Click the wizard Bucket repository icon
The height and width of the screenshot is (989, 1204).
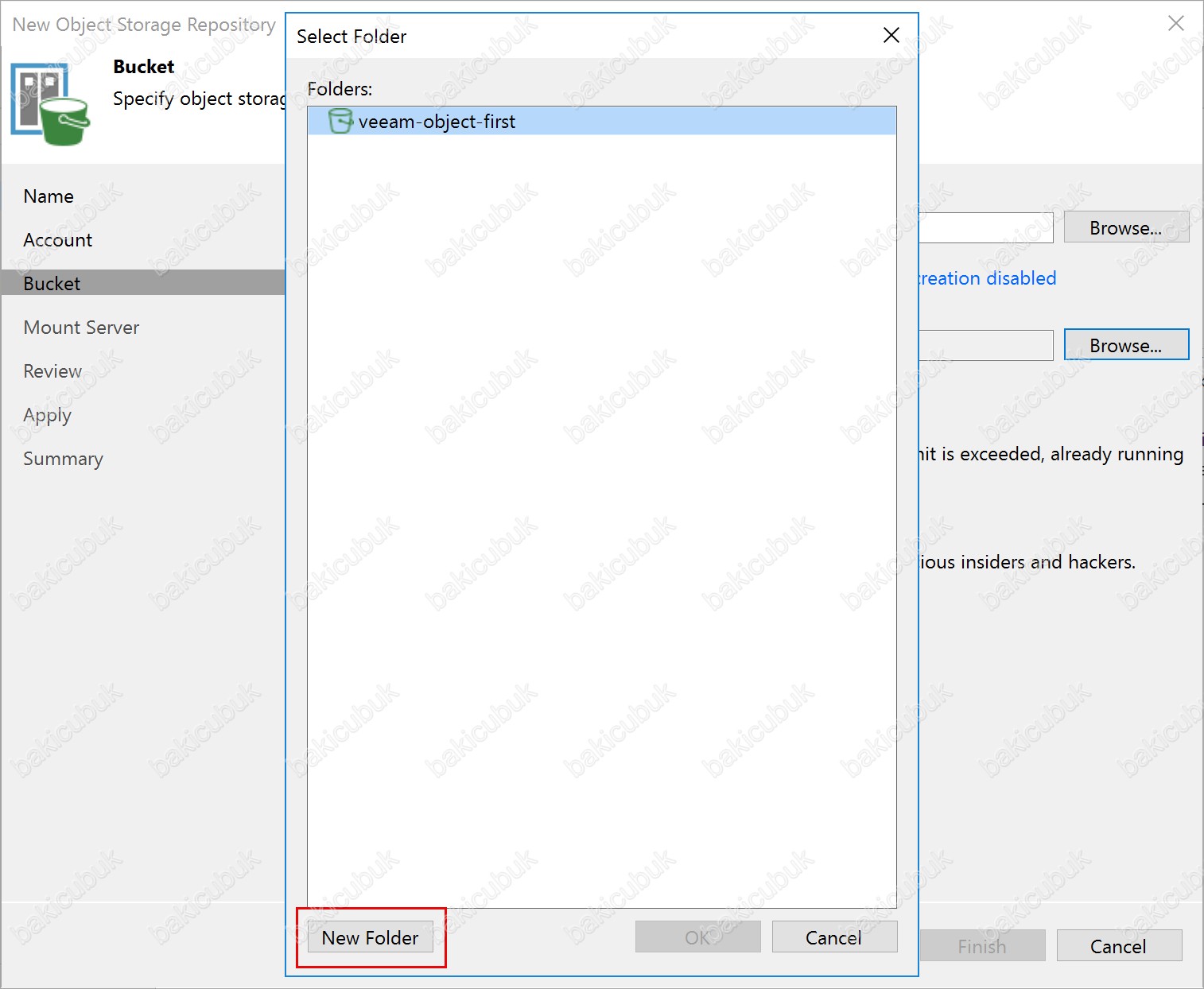(50, 106)
